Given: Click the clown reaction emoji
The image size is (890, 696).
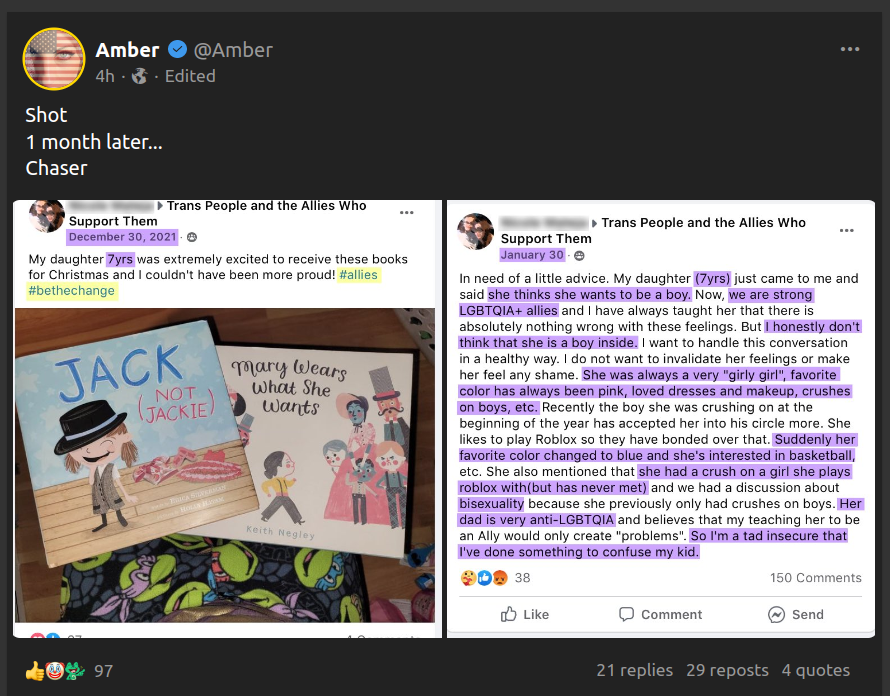Looking at the screenshot, I should coord(54,671).
